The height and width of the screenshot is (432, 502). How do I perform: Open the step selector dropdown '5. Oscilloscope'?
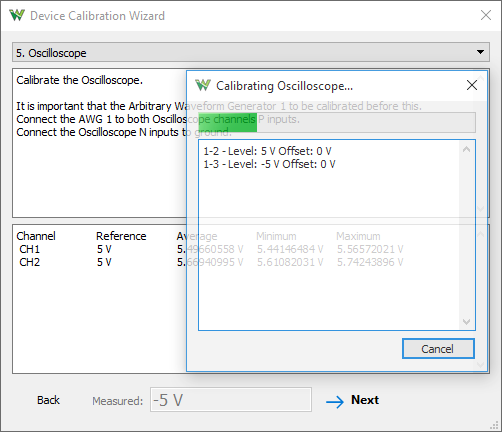[x=251, y=52]
